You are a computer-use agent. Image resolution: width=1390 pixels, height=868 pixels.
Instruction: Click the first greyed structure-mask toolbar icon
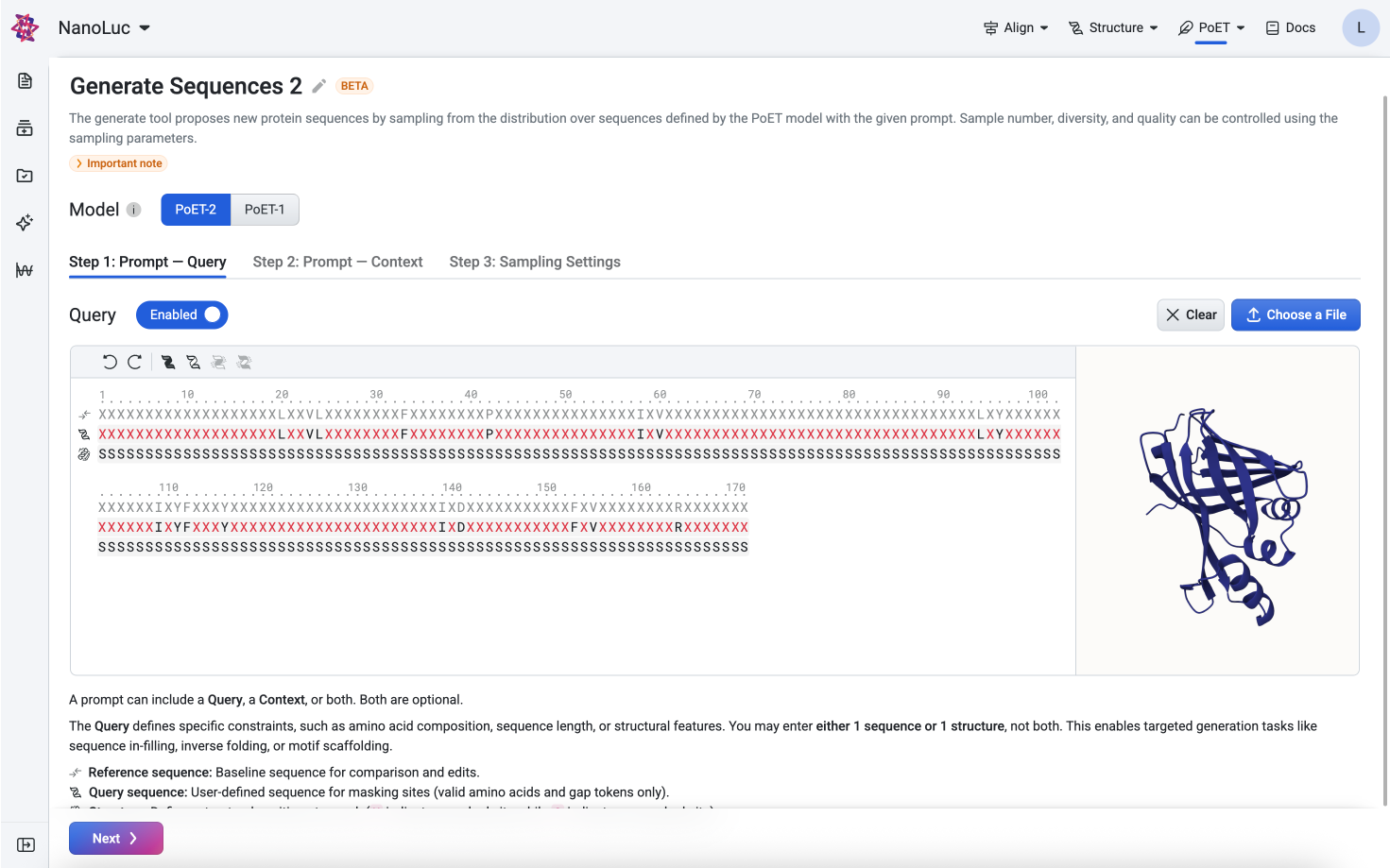click(219, 362)
